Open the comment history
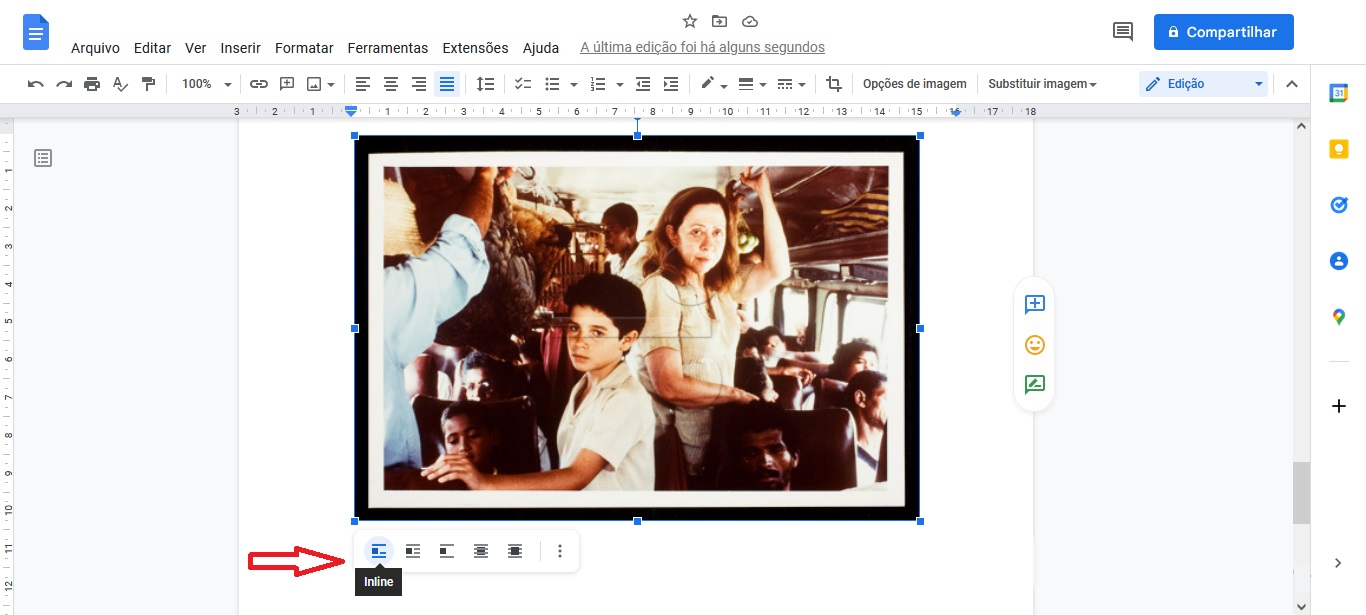Viewport: 1366px width, 615px height. pyautogui.click(x=1123, y=31)
